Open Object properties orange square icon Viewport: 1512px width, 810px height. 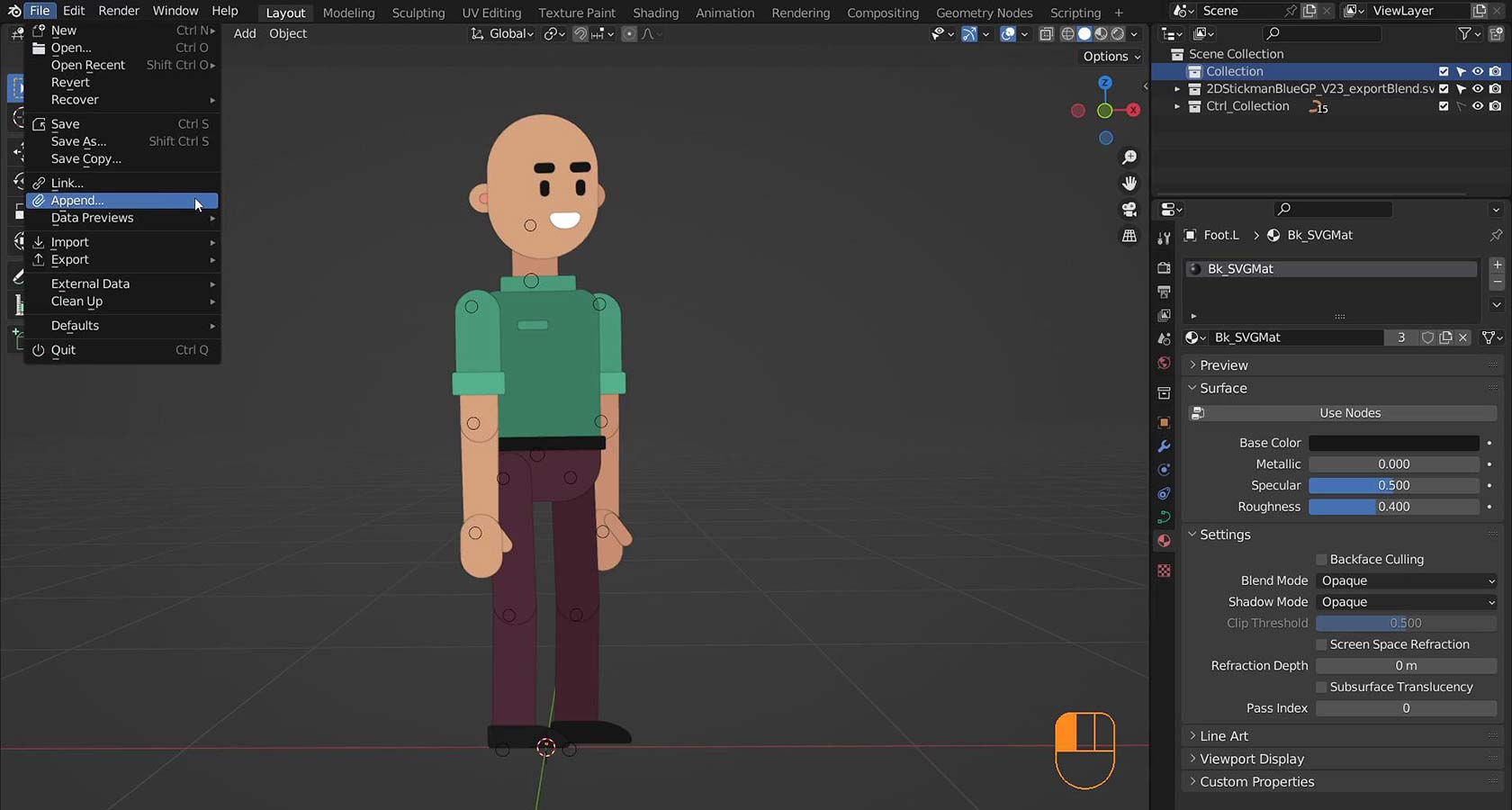1164,422
